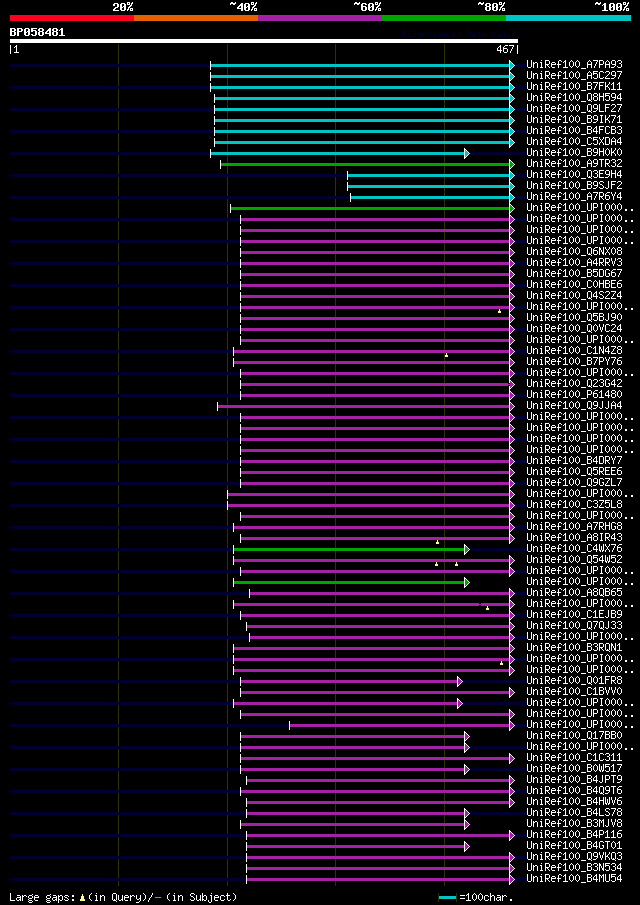Click the cyan scale bar beside =100char.
The width and height of the screenshot is (640, 905).
click(x=447, y=897)
